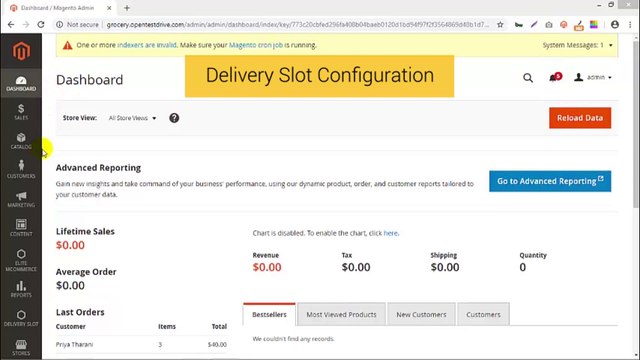Open new browser tab with plus
The width and height of the screenshot is (640, 360).
coord(127,8)
